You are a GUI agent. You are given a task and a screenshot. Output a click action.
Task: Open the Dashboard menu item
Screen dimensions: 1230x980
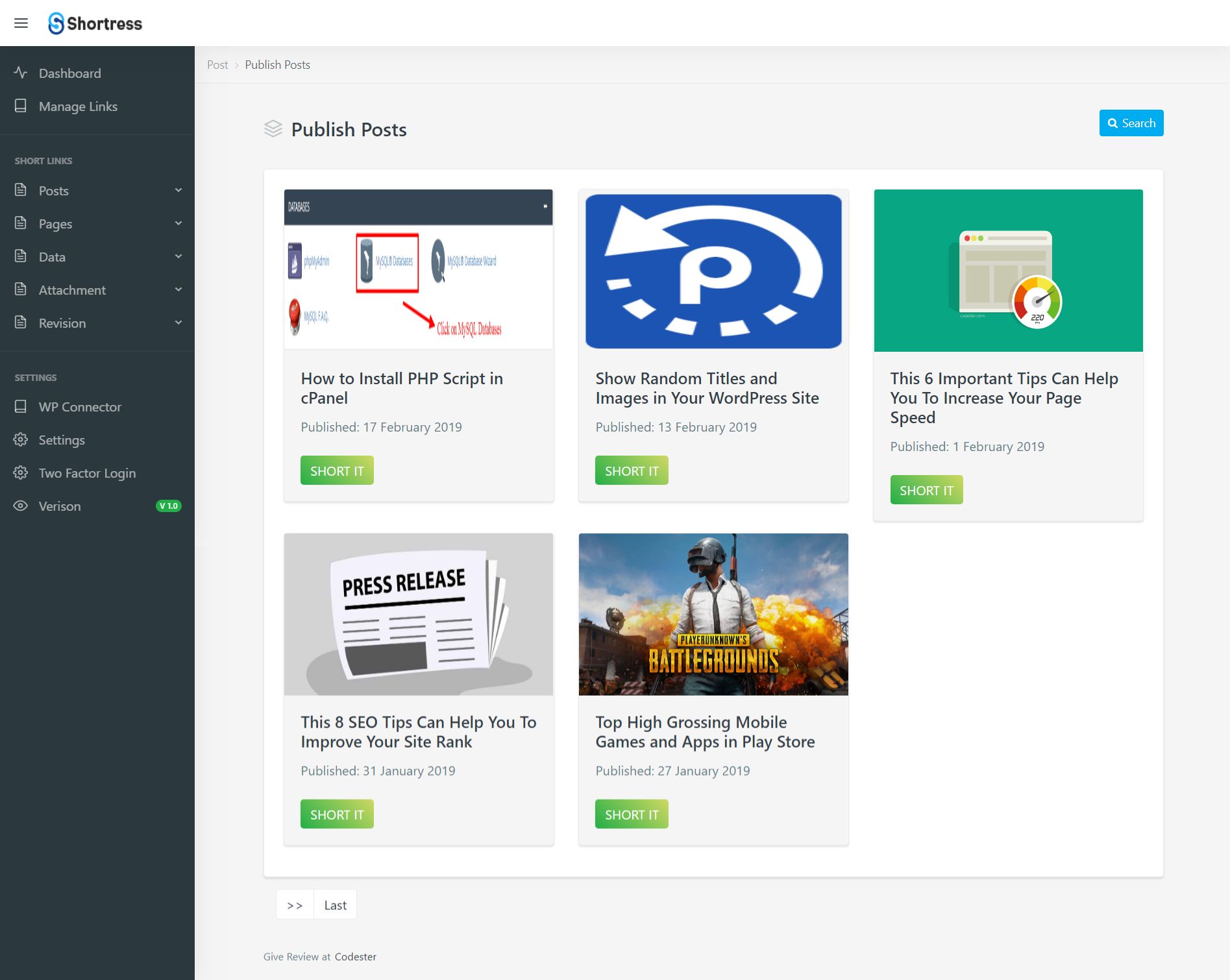(97, 73)
